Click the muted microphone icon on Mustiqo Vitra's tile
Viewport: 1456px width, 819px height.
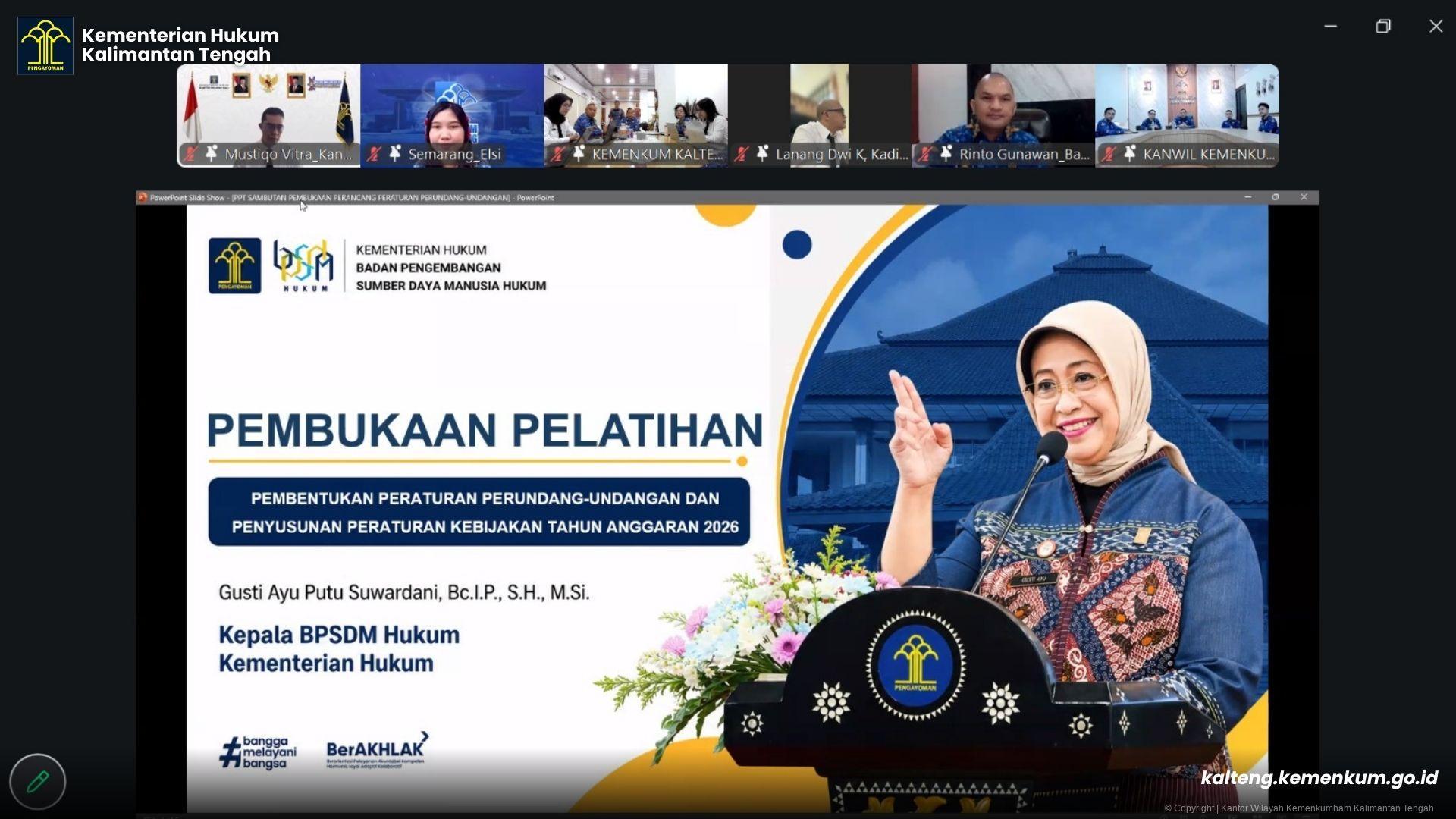point(190,154)
